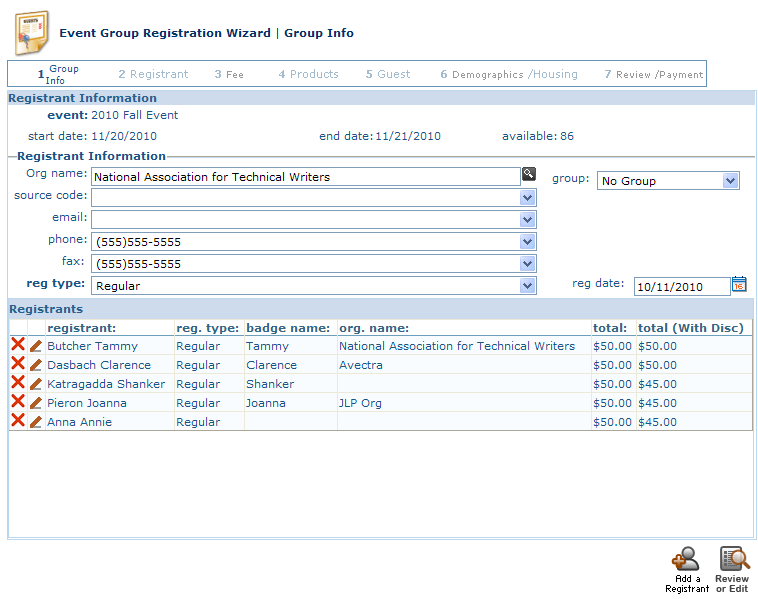Open the reg type dropdown
The height and width of the screenshot is (599, 758).
527,286
